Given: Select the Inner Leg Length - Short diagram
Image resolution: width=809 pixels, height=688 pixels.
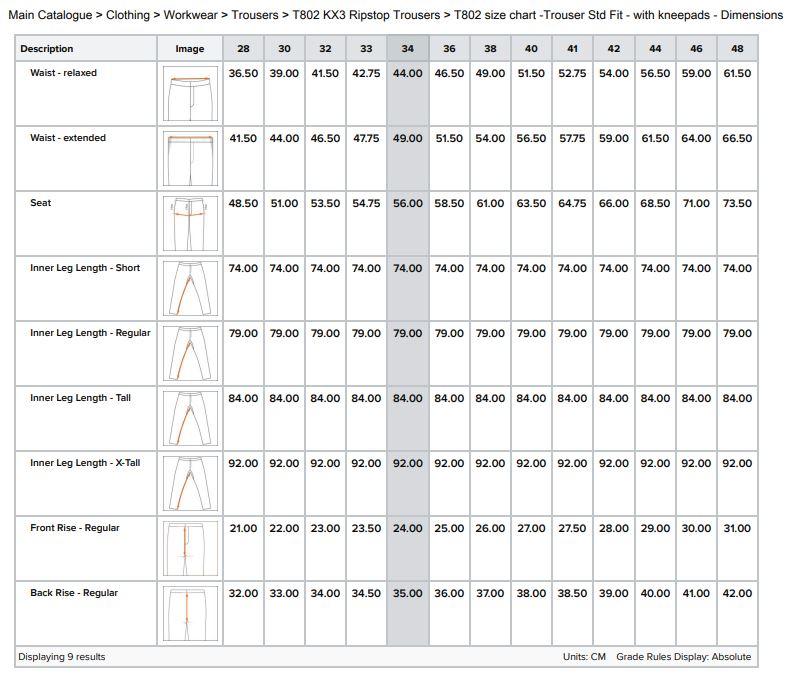Looking at the screenshot, I should [189, 288].
